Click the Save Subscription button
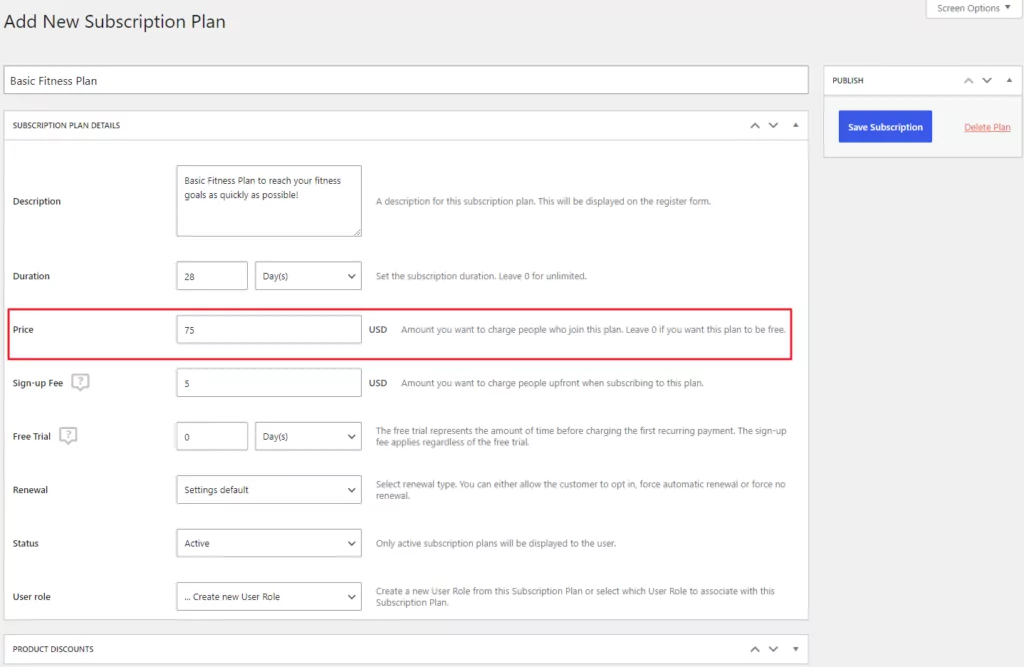The width and height of the screenshot is (1024, 667). click(x=885, y=127)
